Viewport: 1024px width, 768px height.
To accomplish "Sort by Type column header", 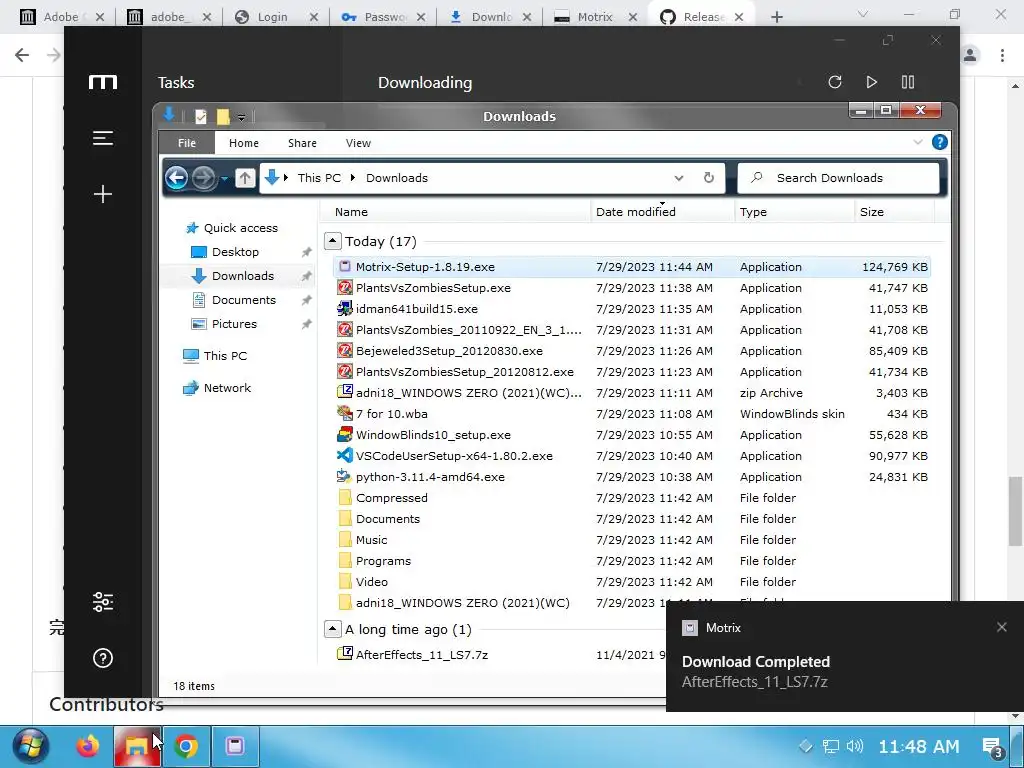I will pyautogui.click(x=793, y=212).
